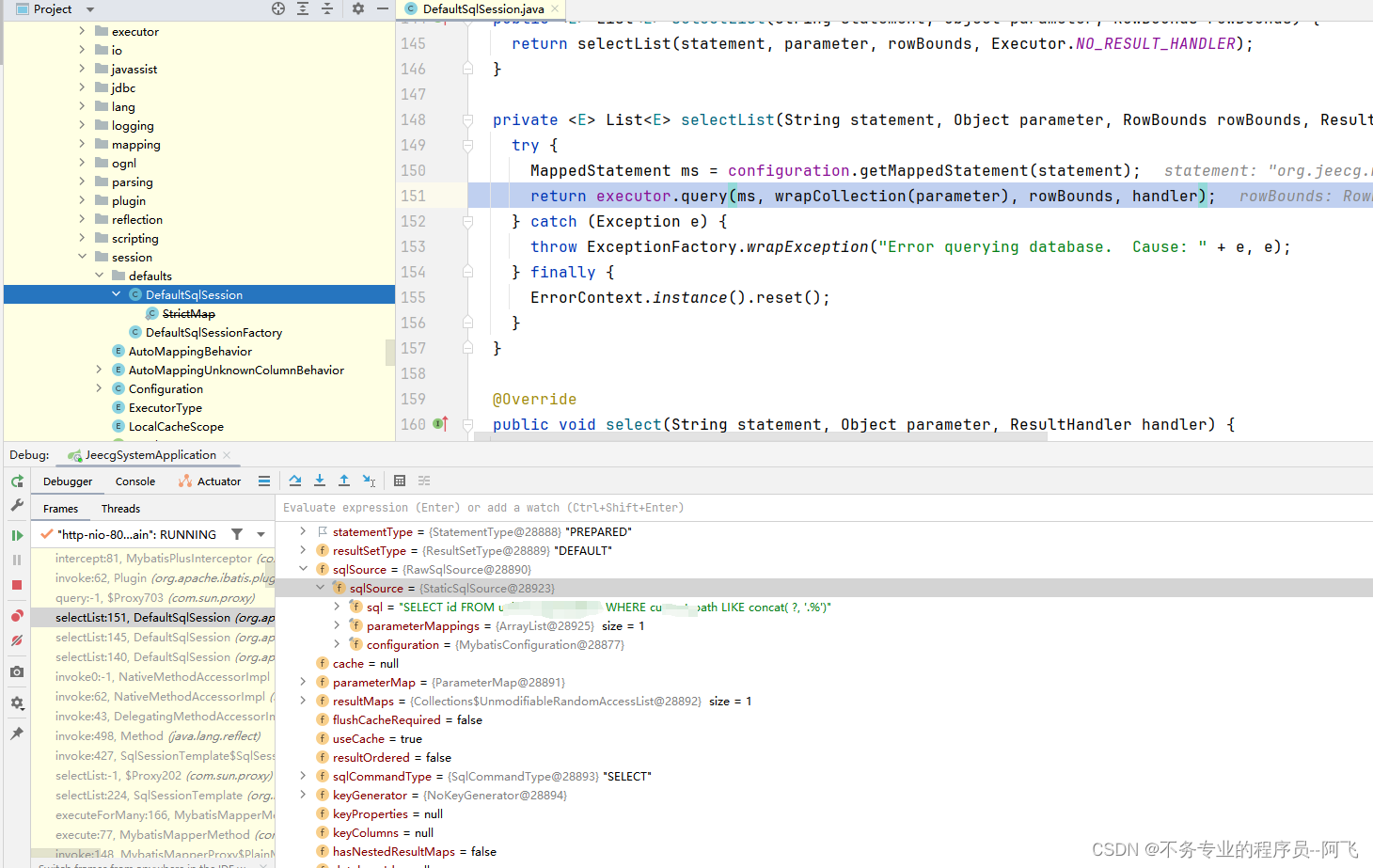This screenshot has width=1373, height=868.
Task: Collapse the session folder
Action: tap(83, 257)
